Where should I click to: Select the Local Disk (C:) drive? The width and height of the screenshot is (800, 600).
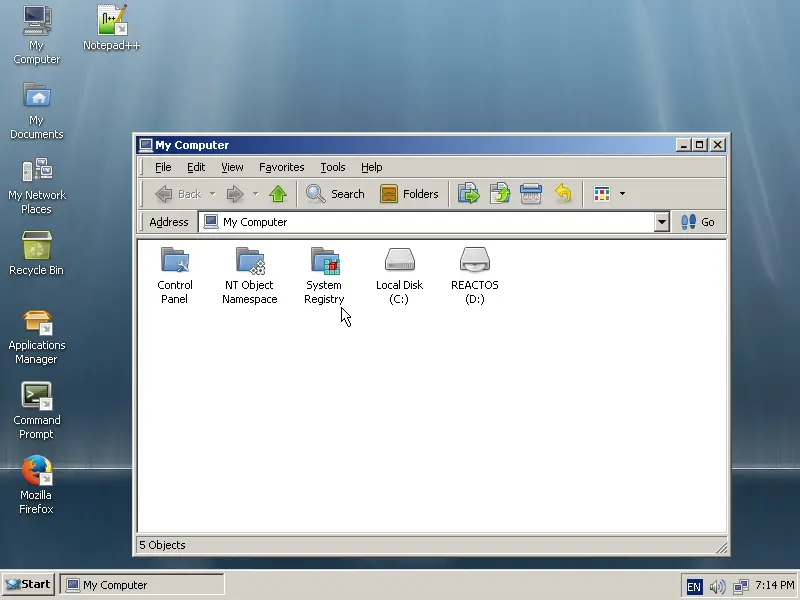(399, 261)
